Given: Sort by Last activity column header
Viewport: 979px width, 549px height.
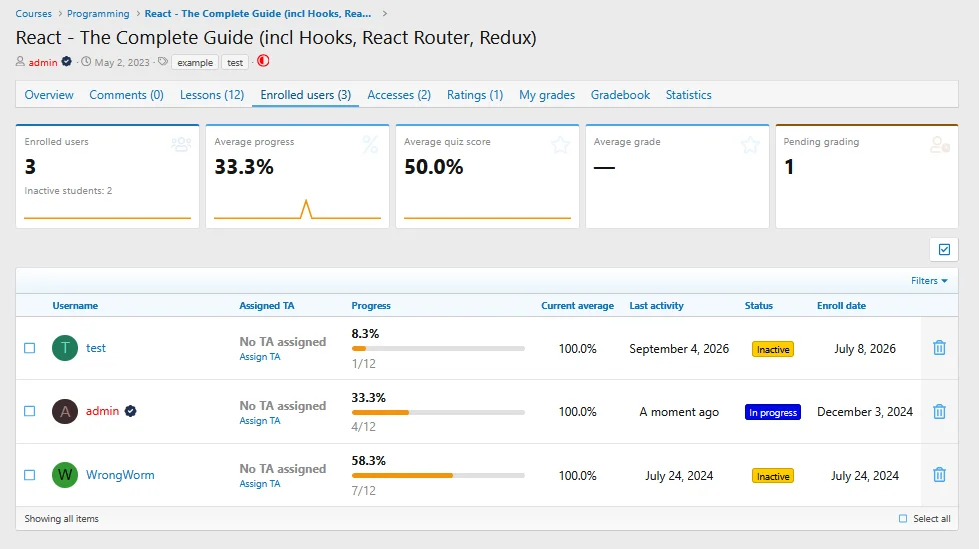Looking at the screenshot, I should coord(656,305).
